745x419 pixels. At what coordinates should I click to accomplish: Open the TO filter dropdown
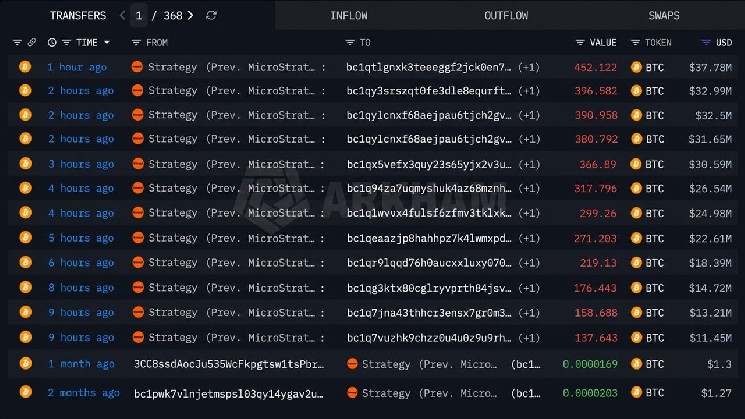(350, 42)
